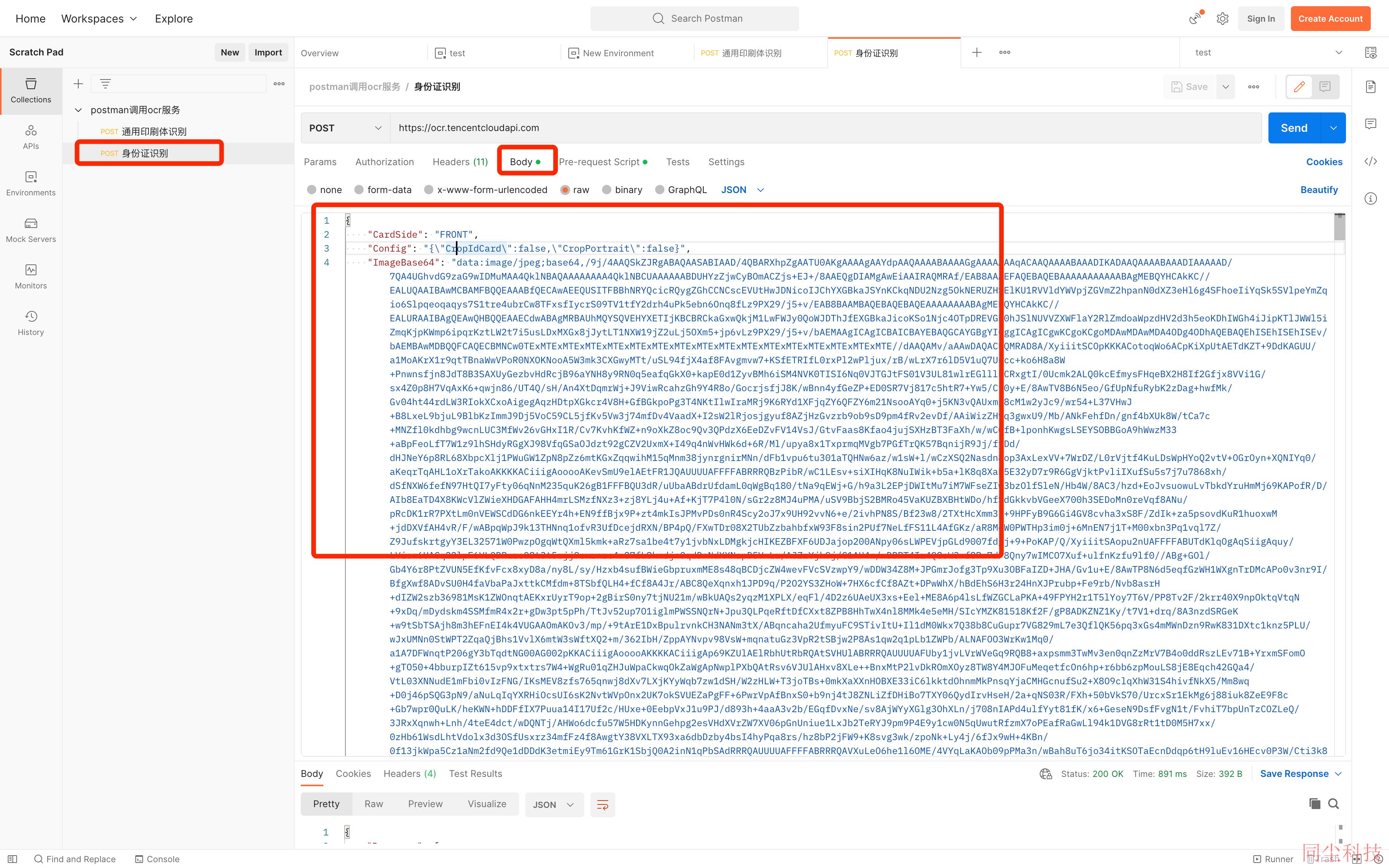Click the Create Account button
Screen dimensions: 1389x868
pos(1330,18)
